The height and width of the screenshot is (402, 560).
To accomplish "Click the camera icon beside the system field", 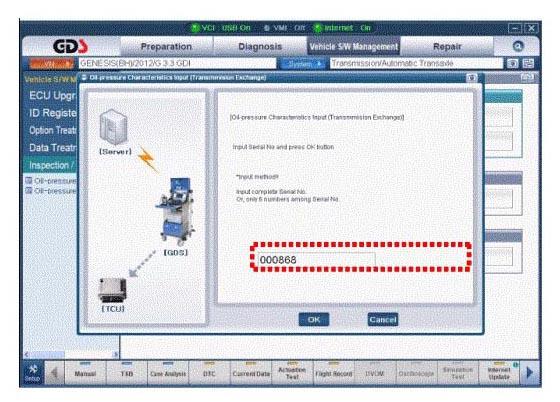I will pos(512,64).
